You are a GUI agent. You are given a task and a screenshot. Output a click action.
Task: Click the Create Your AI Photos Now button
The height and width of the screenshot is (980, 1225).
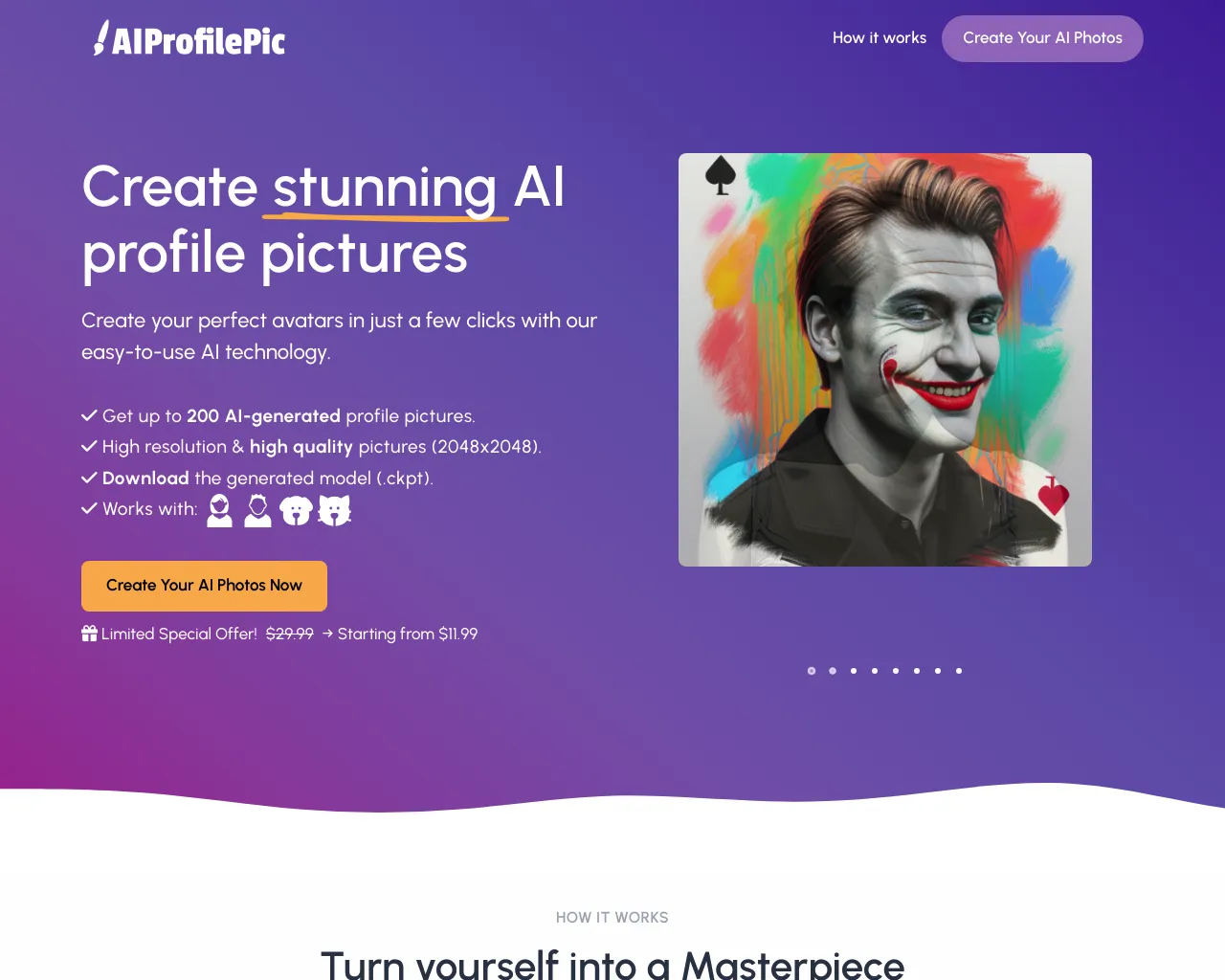click(204, 586)
